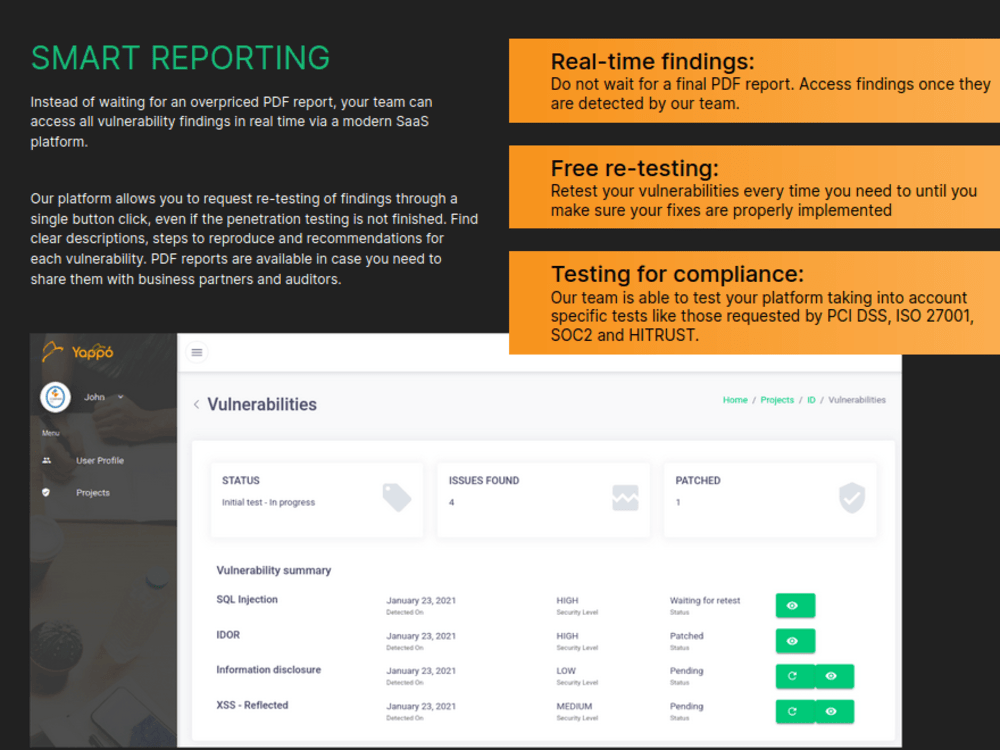Show details of XSS - Reflected finding
This screenshot has width=1000, height=750.
click(833, 711)
